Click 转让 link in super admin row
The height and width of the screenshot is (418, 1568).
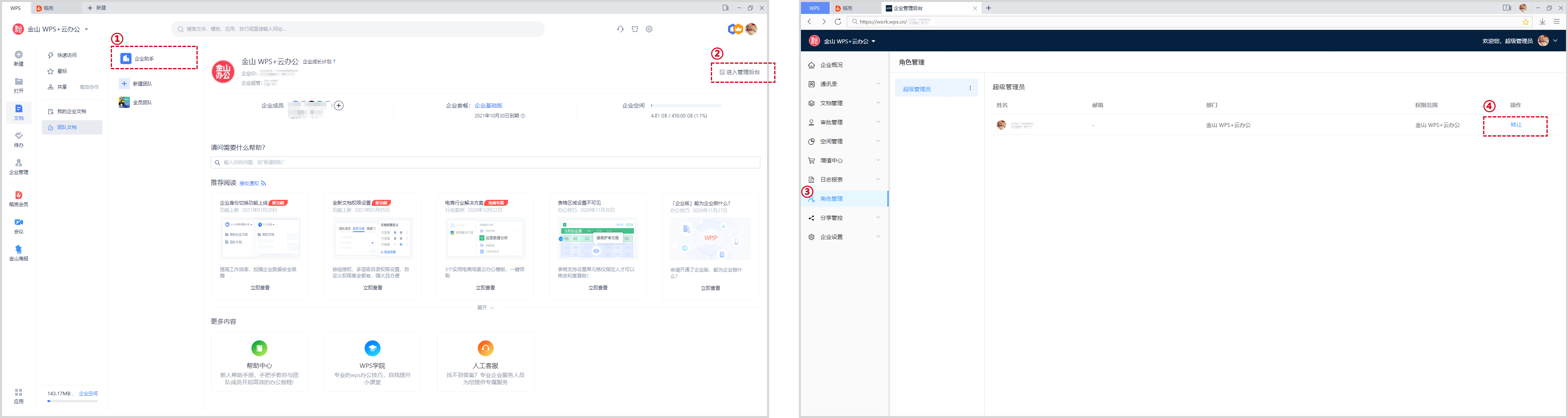click(x=1516, y=125)
